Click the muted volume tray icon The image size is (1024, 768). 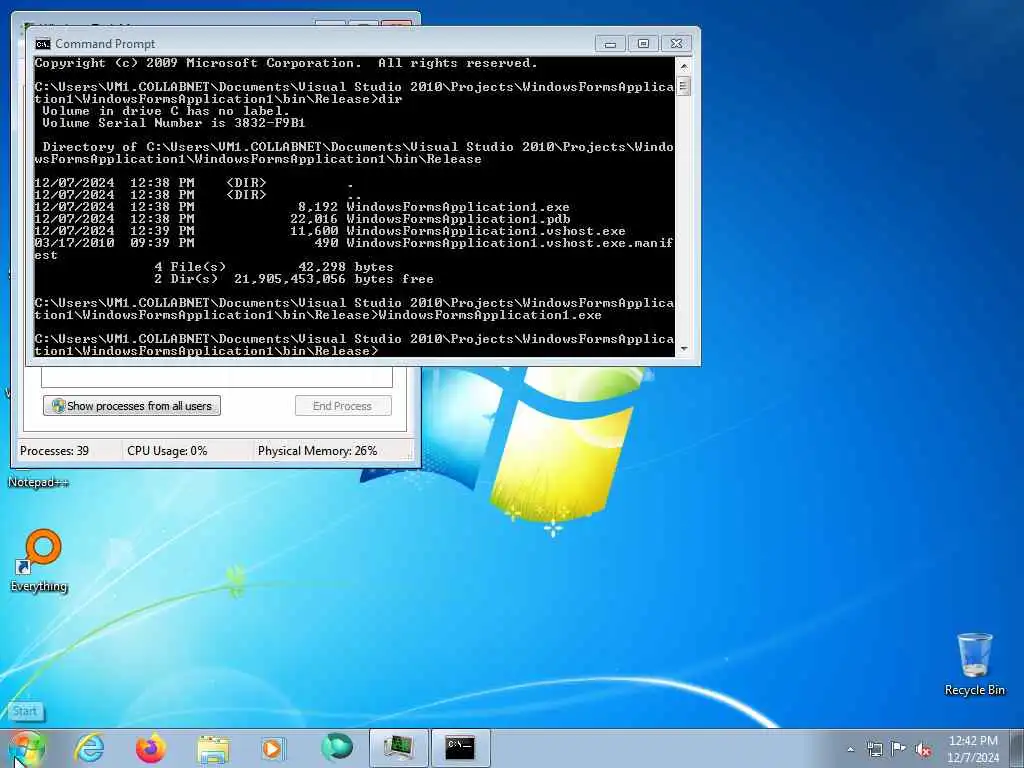pos(923,750)
